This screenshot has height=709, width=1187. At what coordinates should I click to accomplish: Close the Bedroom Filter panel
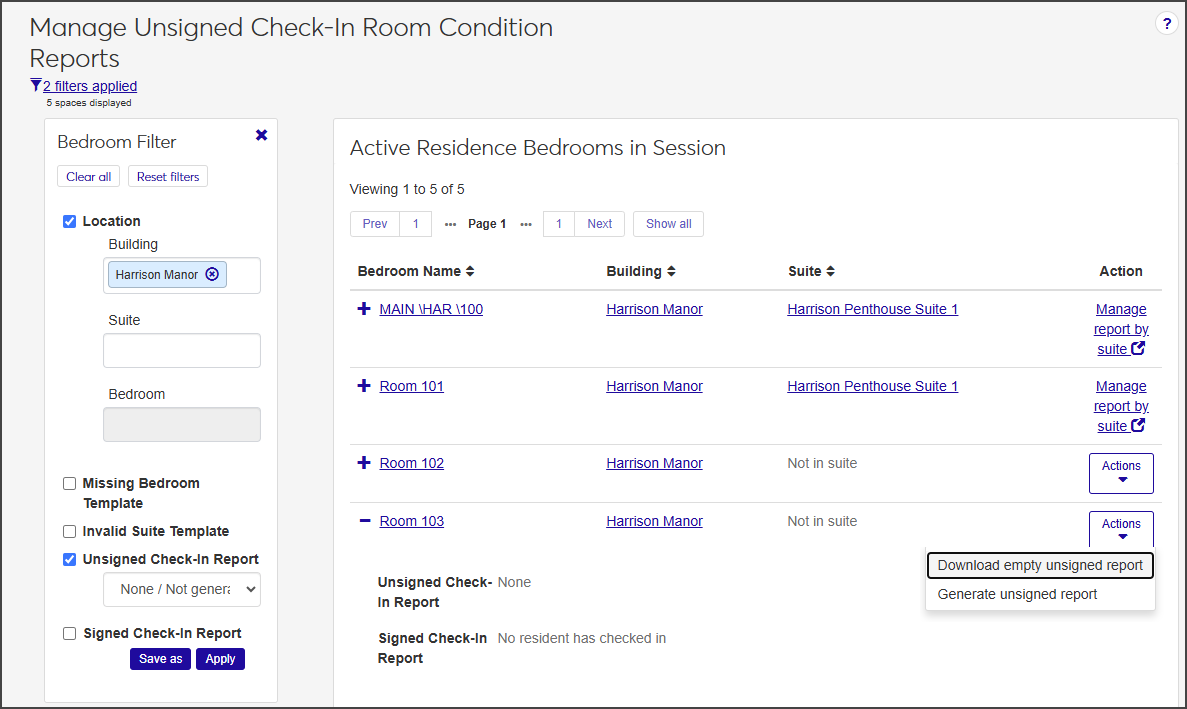(261, 135)
